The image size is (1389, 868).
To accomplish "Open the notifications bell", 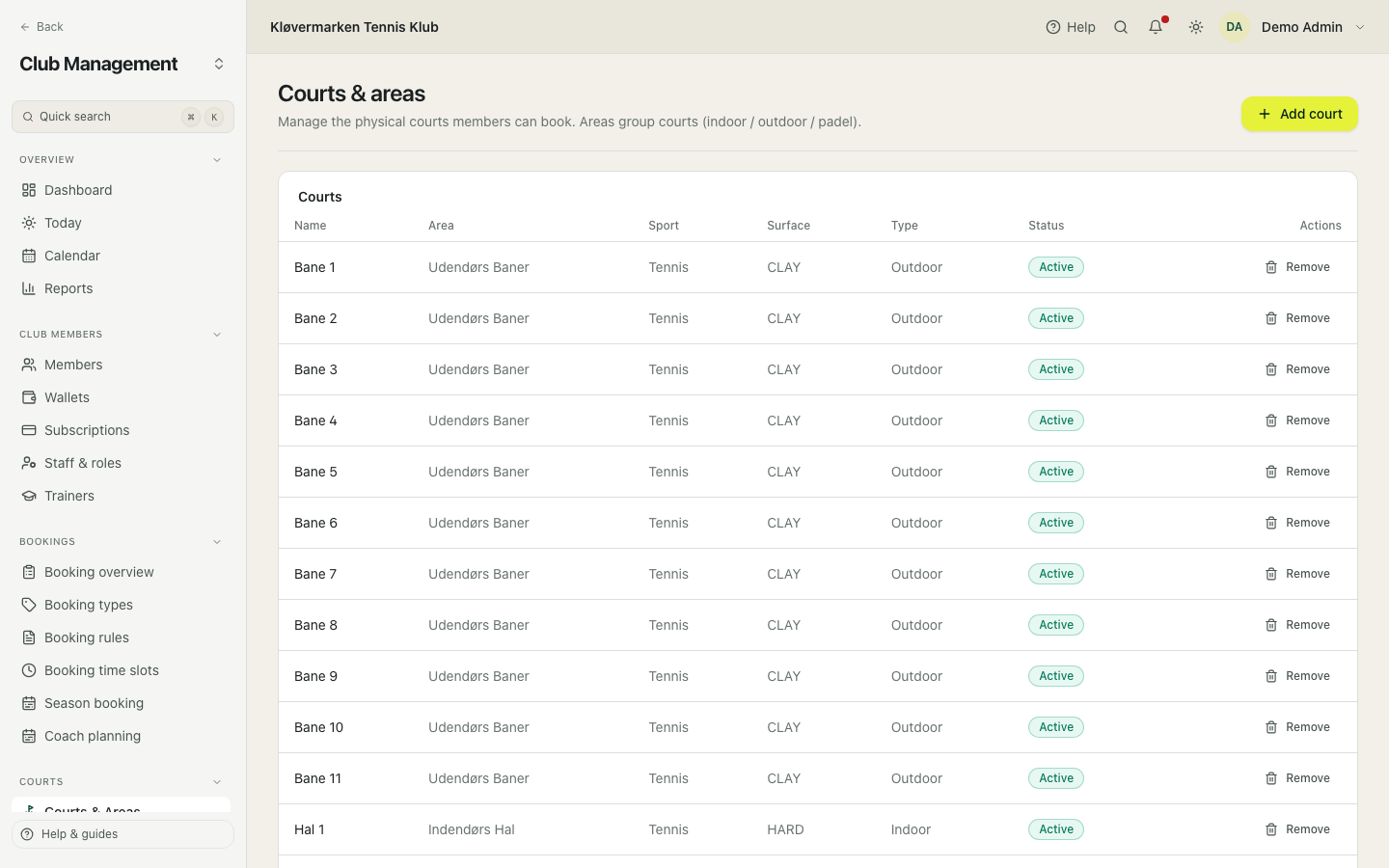I will pyautogui.click(x=1156, y=27).
